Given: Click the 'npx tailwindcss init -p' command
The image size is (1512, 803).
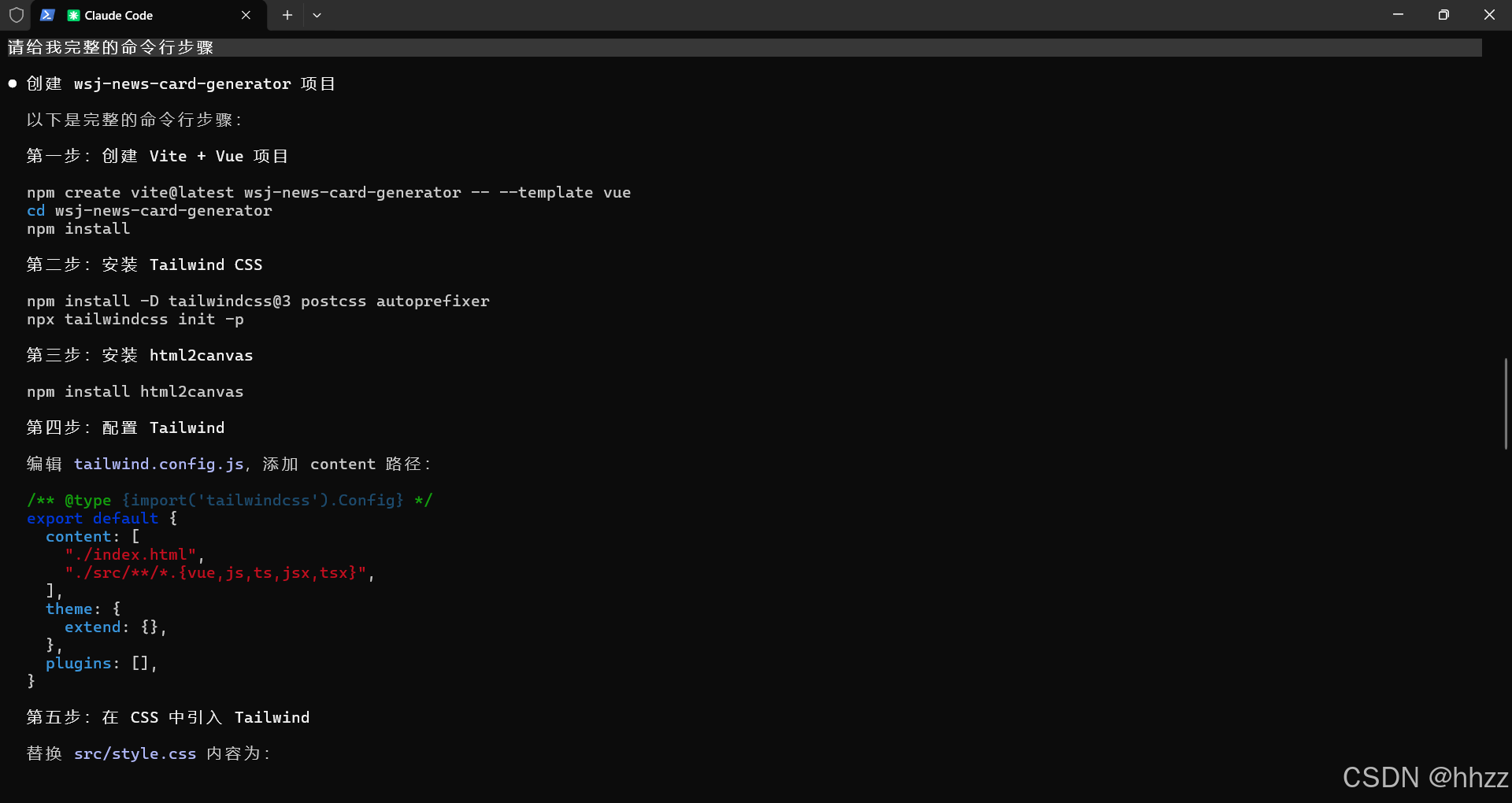Looking at the screenshot, I should (x=135, y=319).
